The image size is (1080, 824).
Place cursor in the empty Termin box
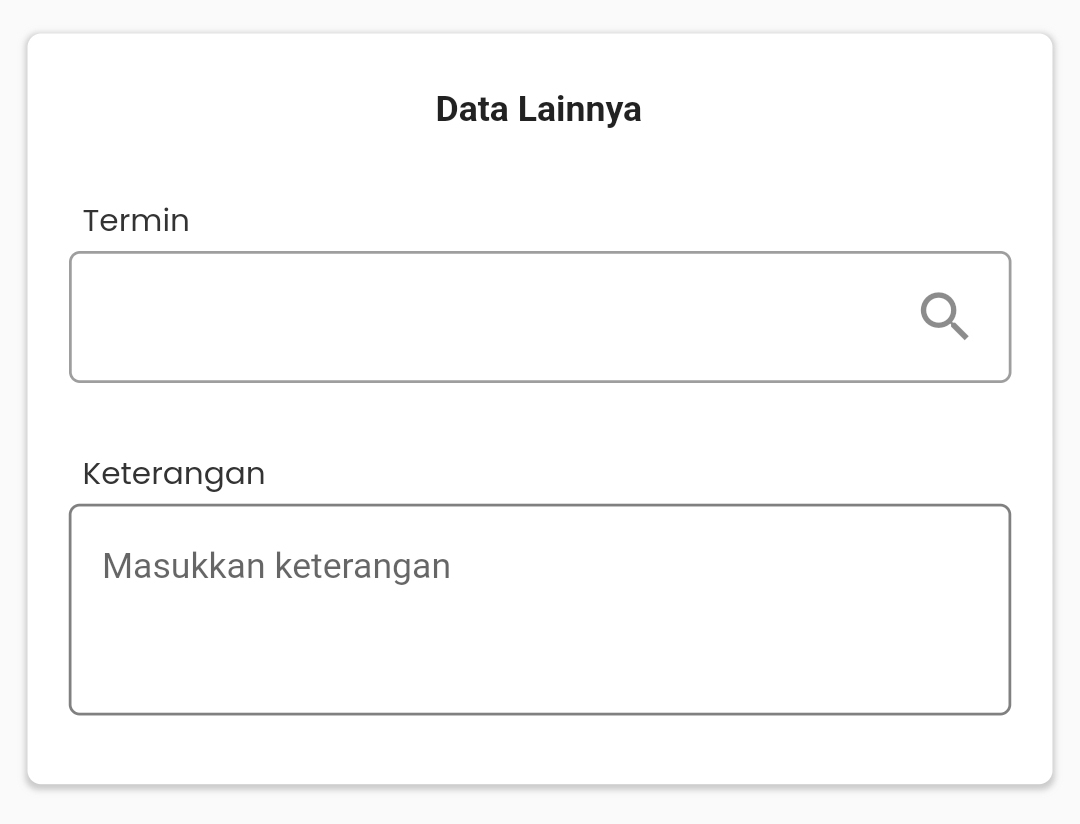click(x=540, y=317)
